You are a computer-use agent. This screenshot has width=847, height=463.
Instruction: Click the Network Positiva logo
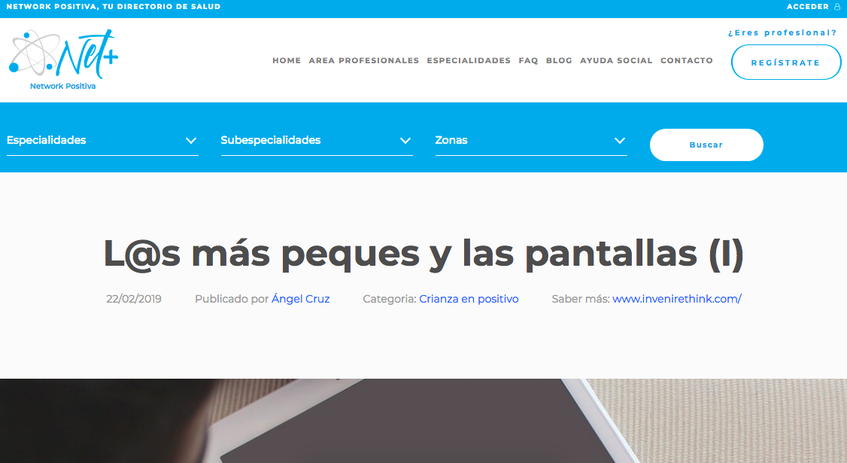(63, 59)
